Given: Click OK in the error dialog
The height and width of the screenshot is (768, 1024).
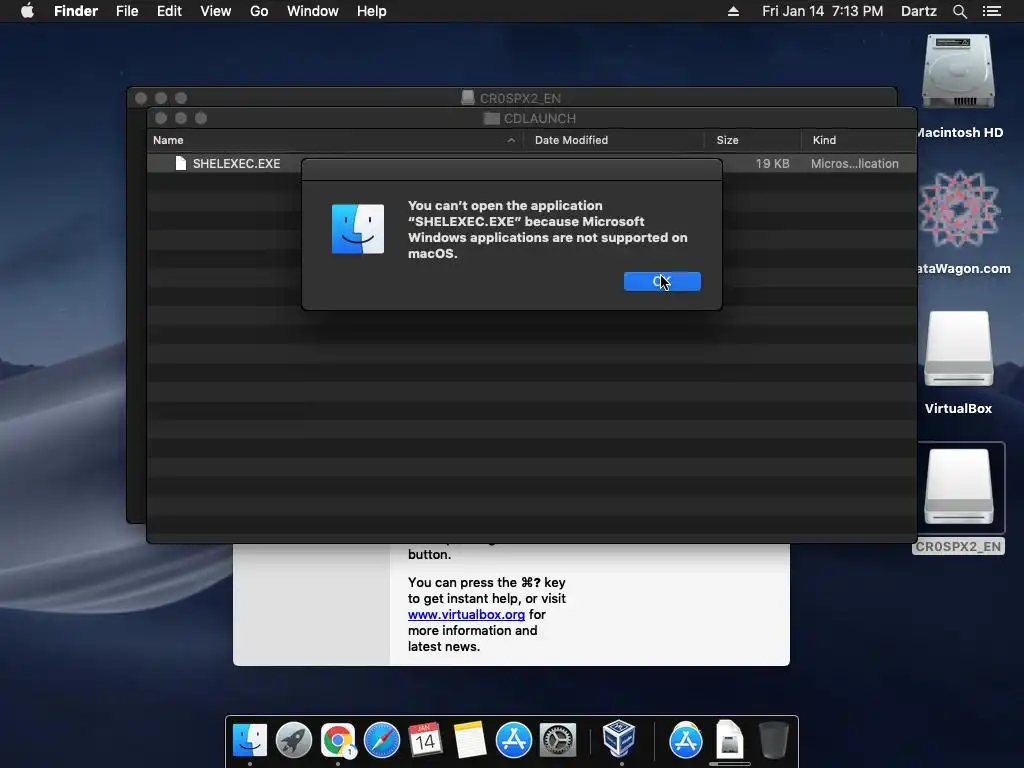Looking at the screenshot, I should point(662,281).
